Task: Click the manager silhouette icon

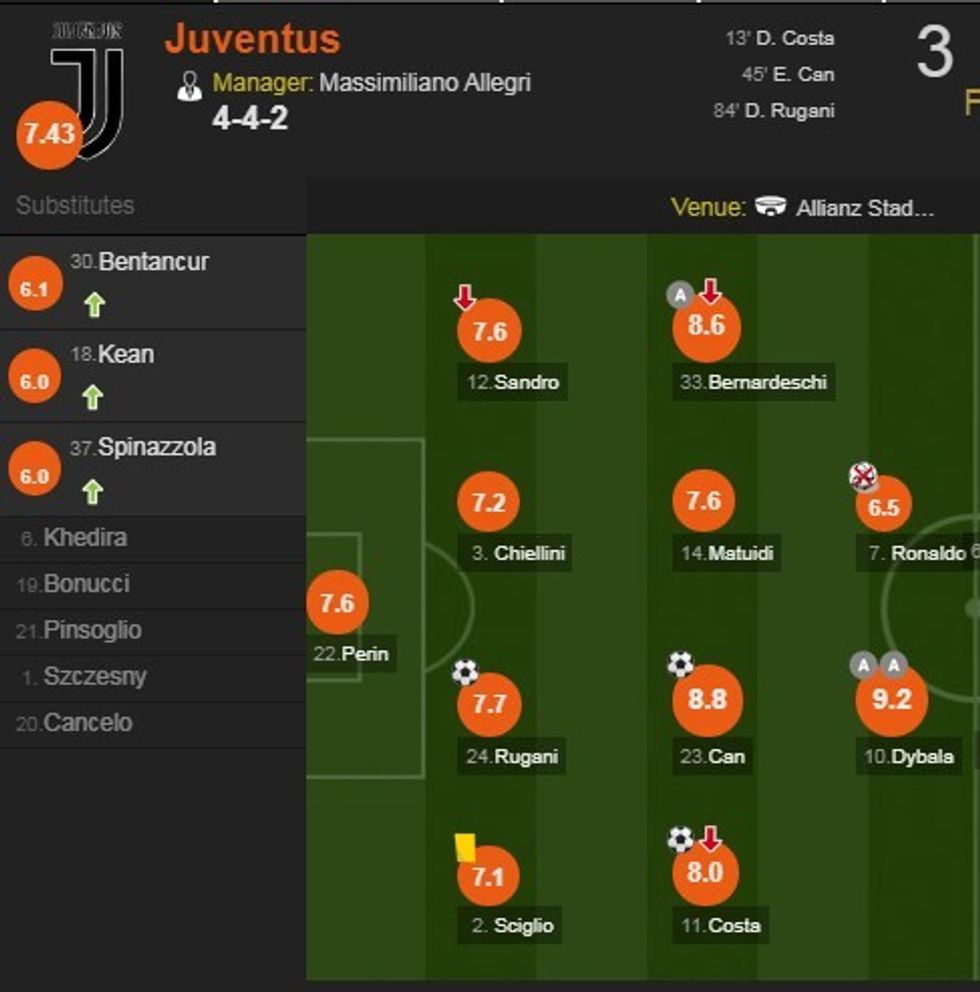Action: click(x=189, y=85)
